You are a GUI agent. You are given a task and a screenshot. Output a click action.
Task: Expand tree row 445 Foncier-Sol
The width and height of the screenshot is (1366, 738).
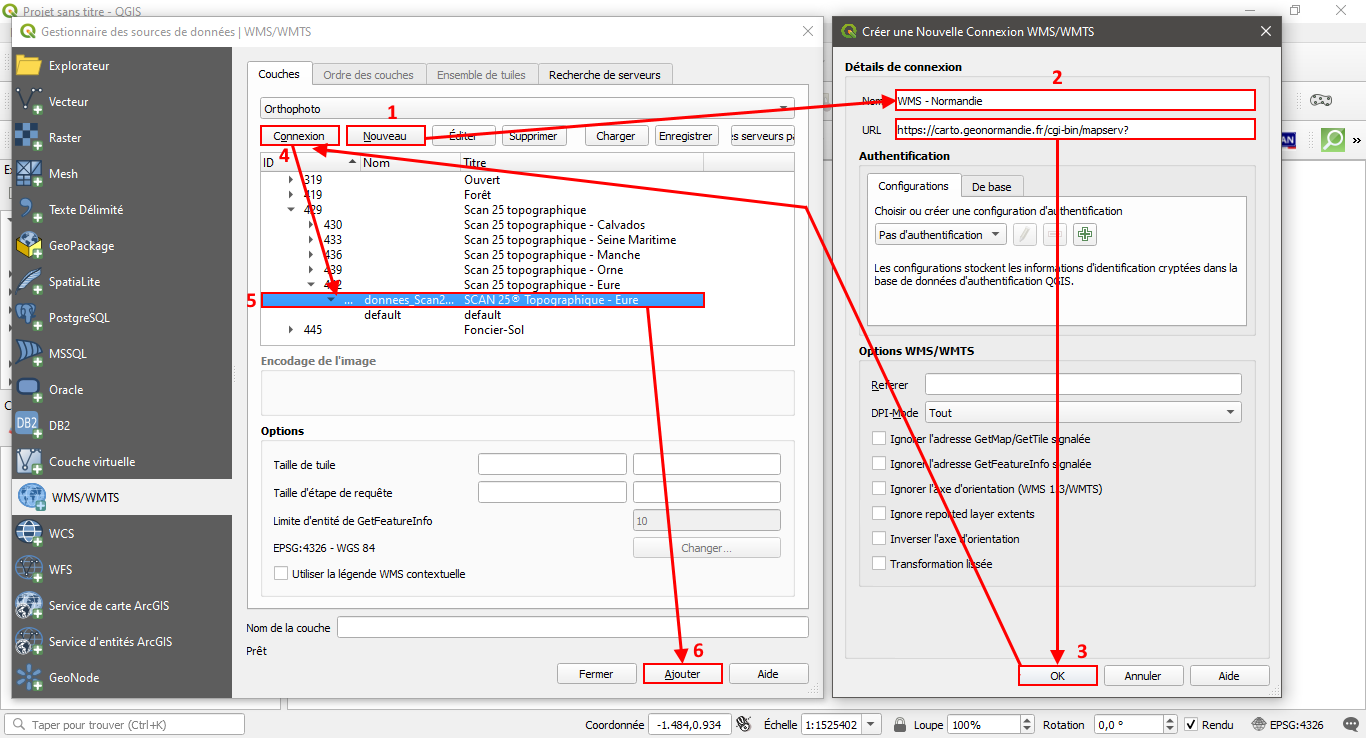tap(291, 330)
